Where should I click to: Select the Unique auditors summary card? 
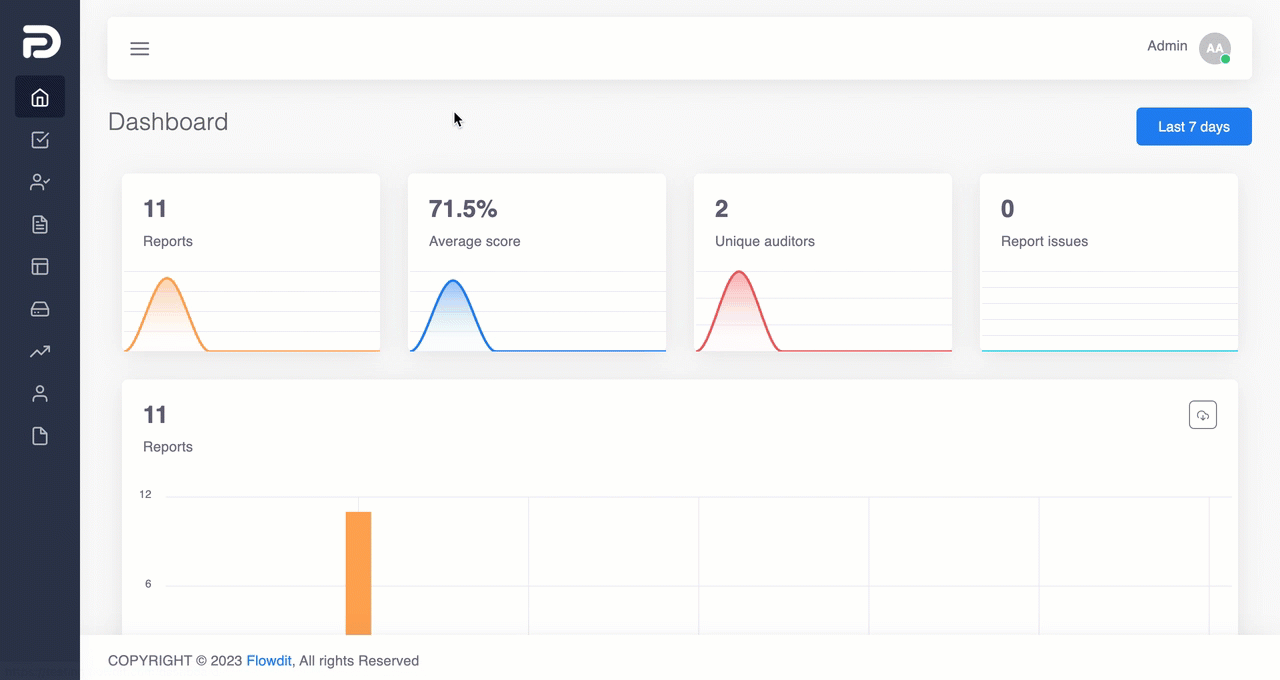[x=823, y=263]
